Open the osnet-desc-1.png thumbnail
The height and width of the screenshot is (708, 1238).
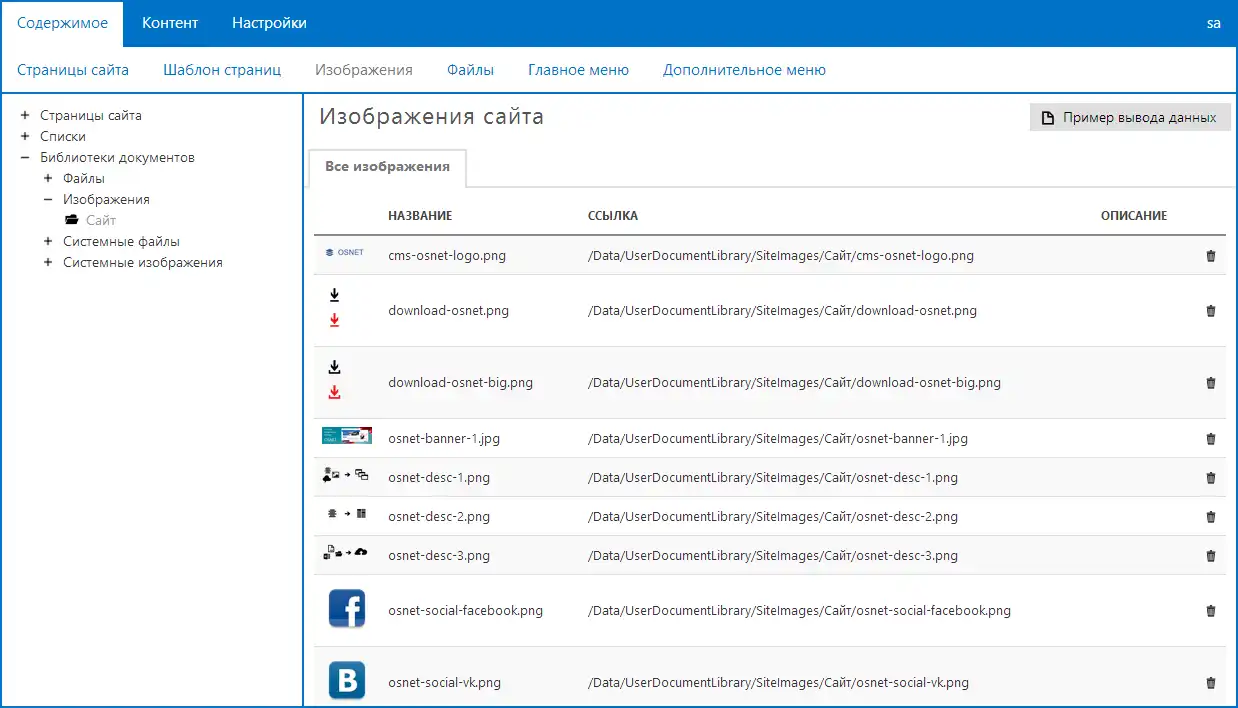pyautogui.click(x=346, y=475)
